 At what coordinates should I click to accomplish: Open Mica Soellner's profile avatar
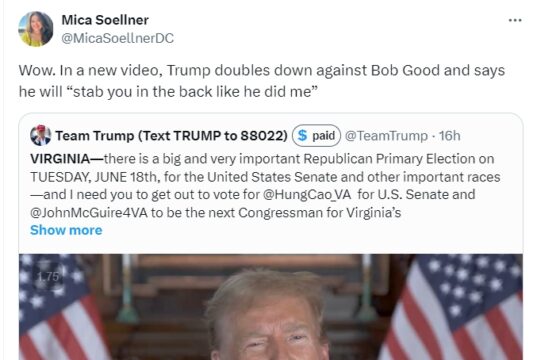[x=36, y=29]
